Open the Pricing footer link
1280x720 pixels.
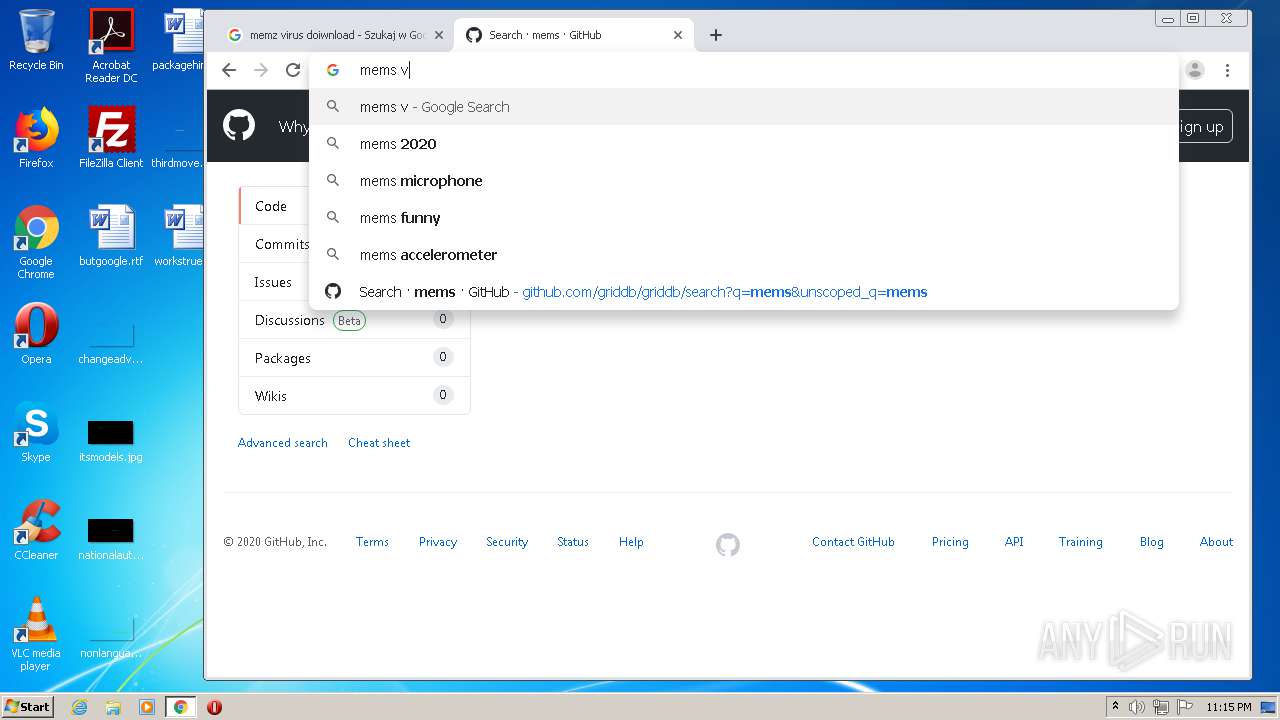(950, 542)
